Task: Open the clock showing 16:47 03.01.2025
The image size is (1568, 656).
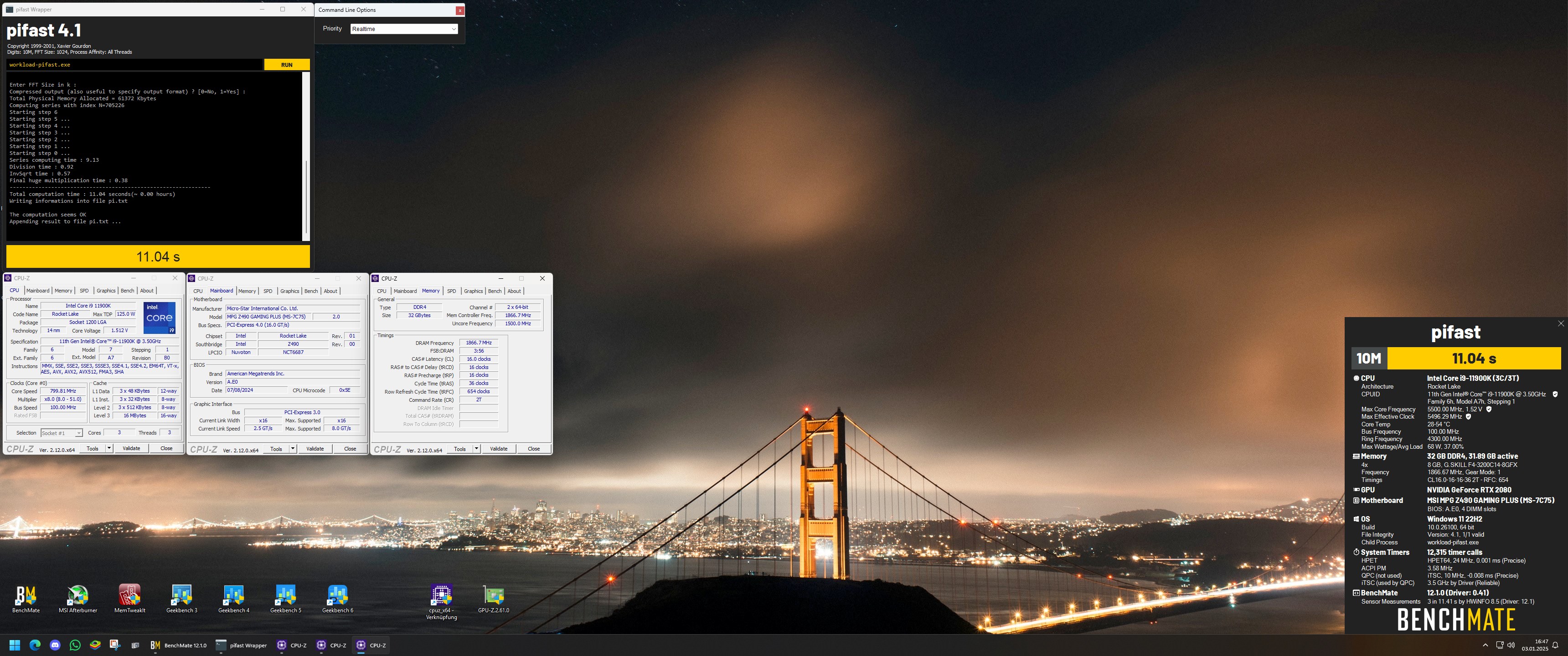Action: (x=1535, y=645)
